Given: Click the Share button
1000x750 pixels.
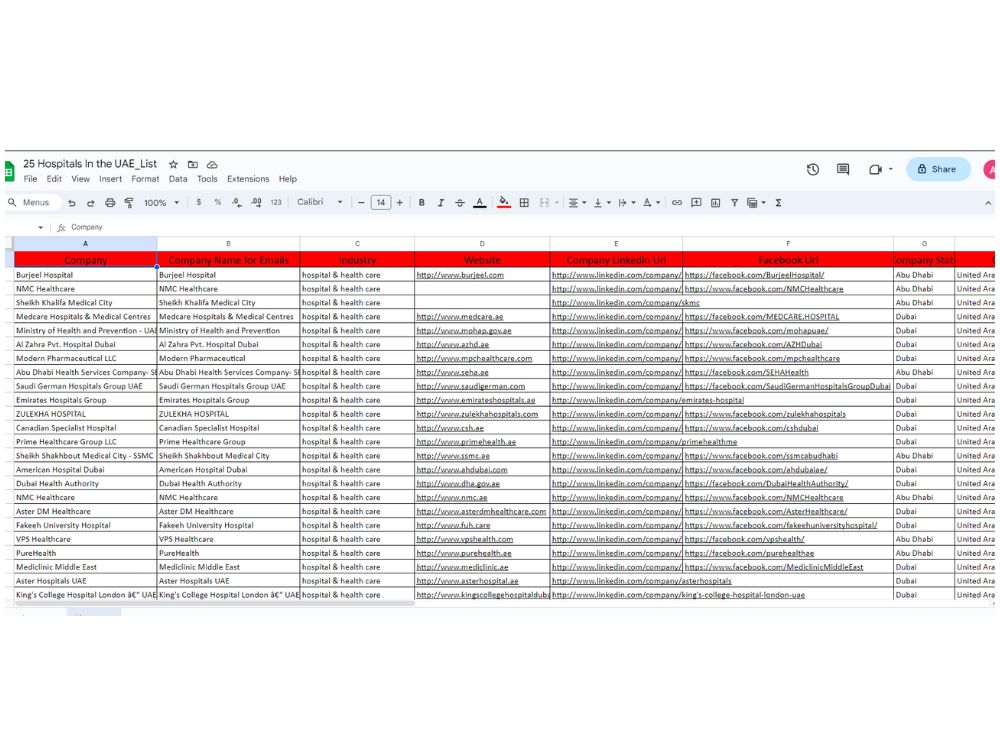Looking at the screenshot, I should pyautogui.click(x=938, y=169).
